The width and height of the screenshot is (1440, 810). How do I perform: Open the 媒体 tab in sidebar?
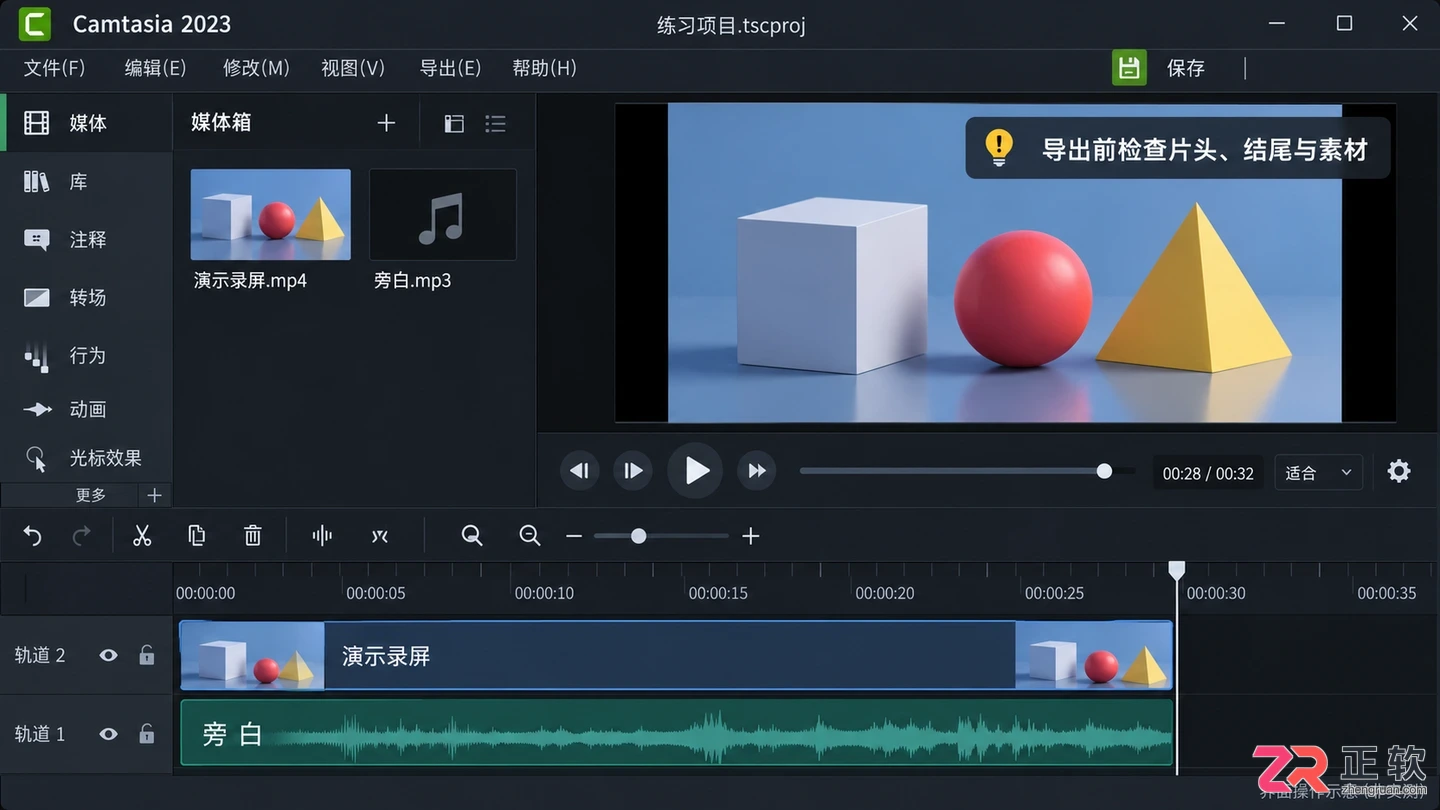tap(87, 123)
